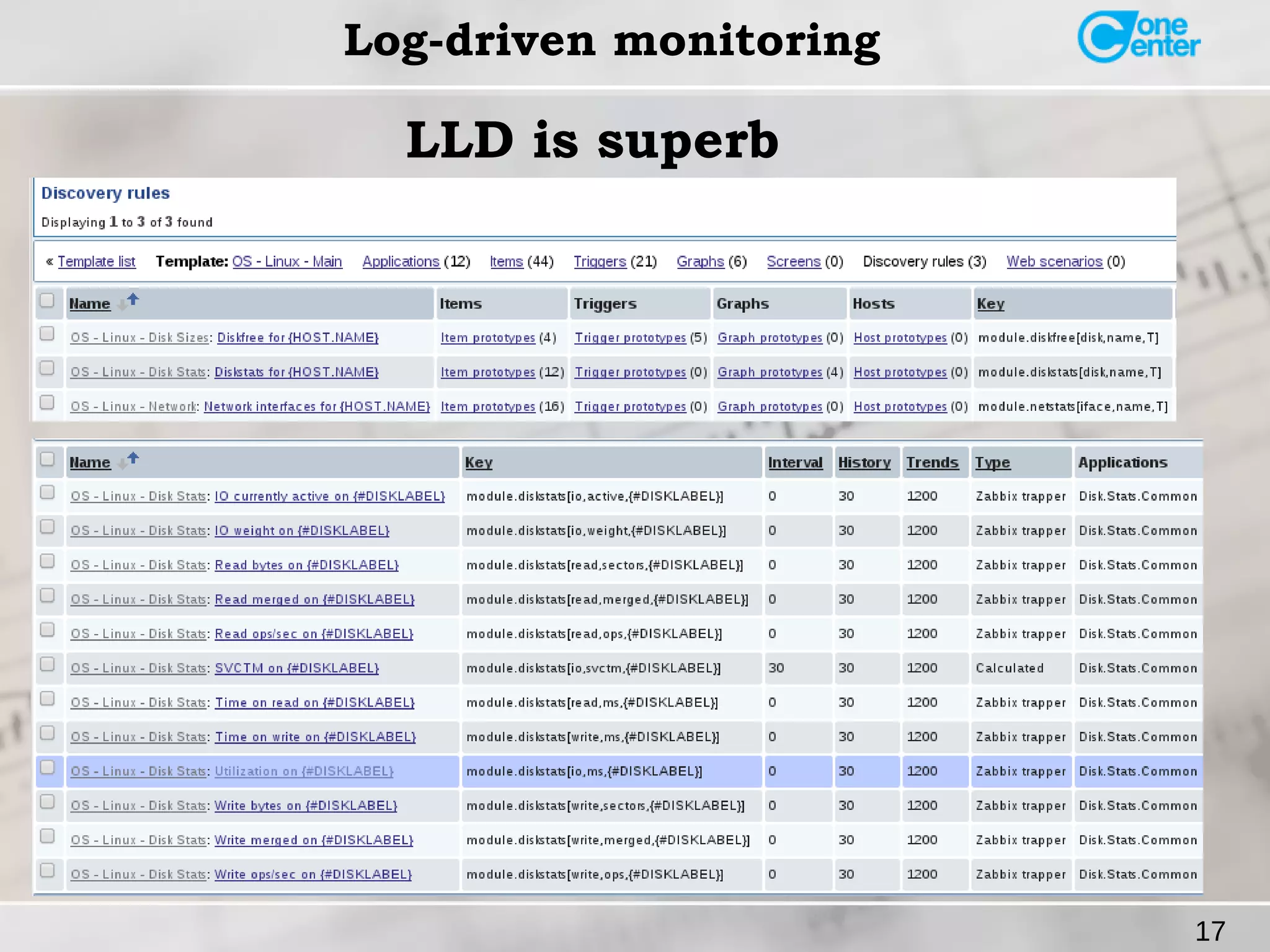Click the Discovery rules (3) tab text
Viewport: 1270px width, 952px height.
(x=925, y=262)
